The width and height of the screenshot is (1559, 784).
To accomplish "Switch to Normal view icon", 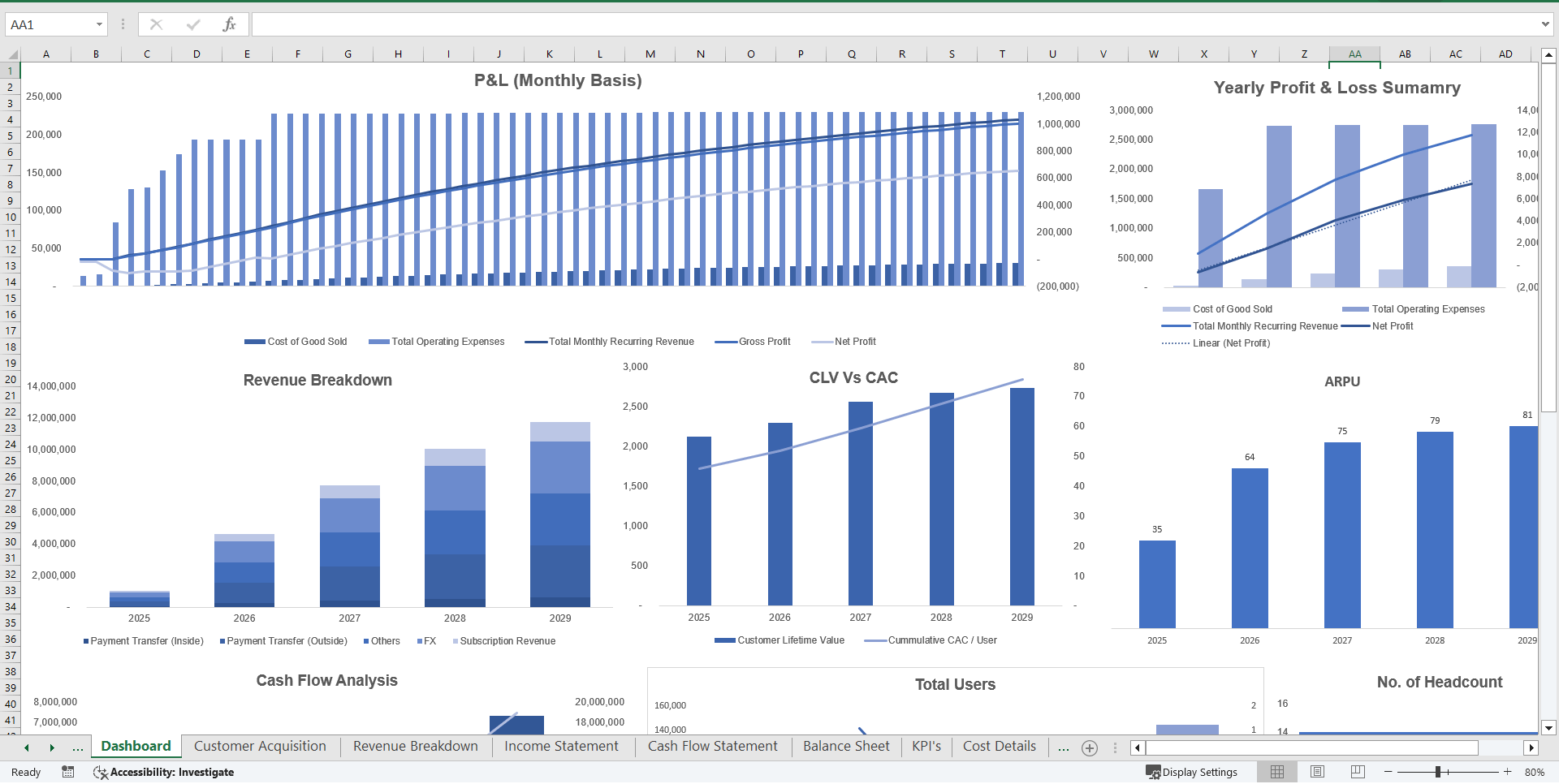I will click(x=1277, y=772).
